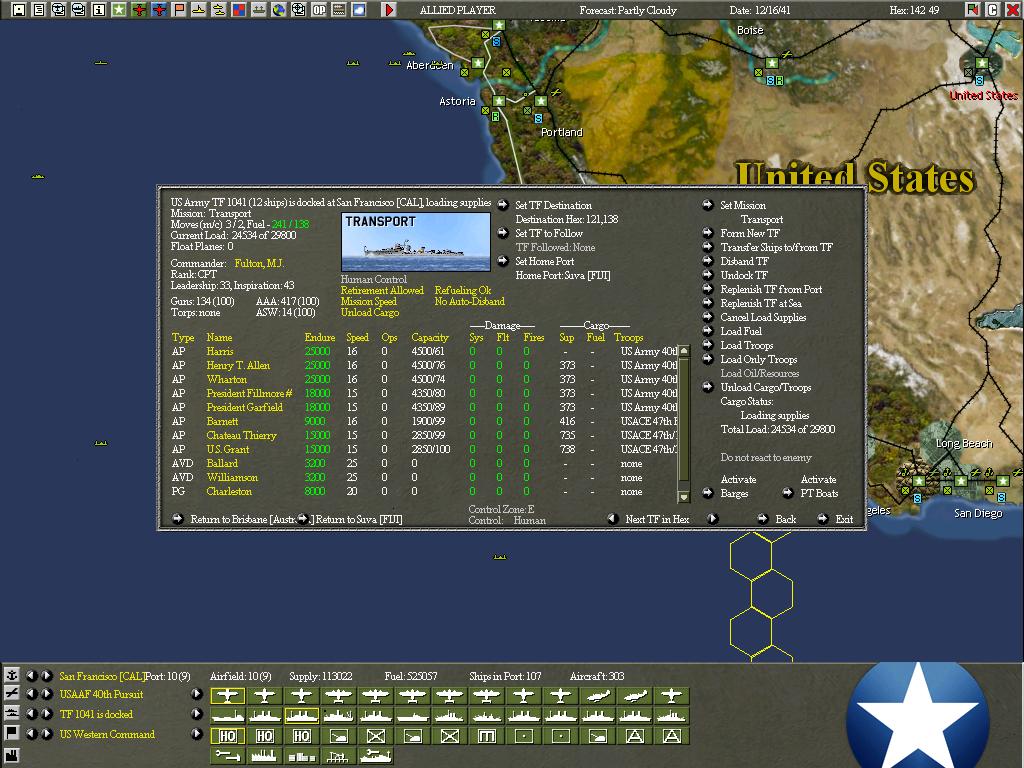This screenshot has width=1024, height=768.
Task: Select the highlighted TF 1041 ship icon
Action: 302,716
